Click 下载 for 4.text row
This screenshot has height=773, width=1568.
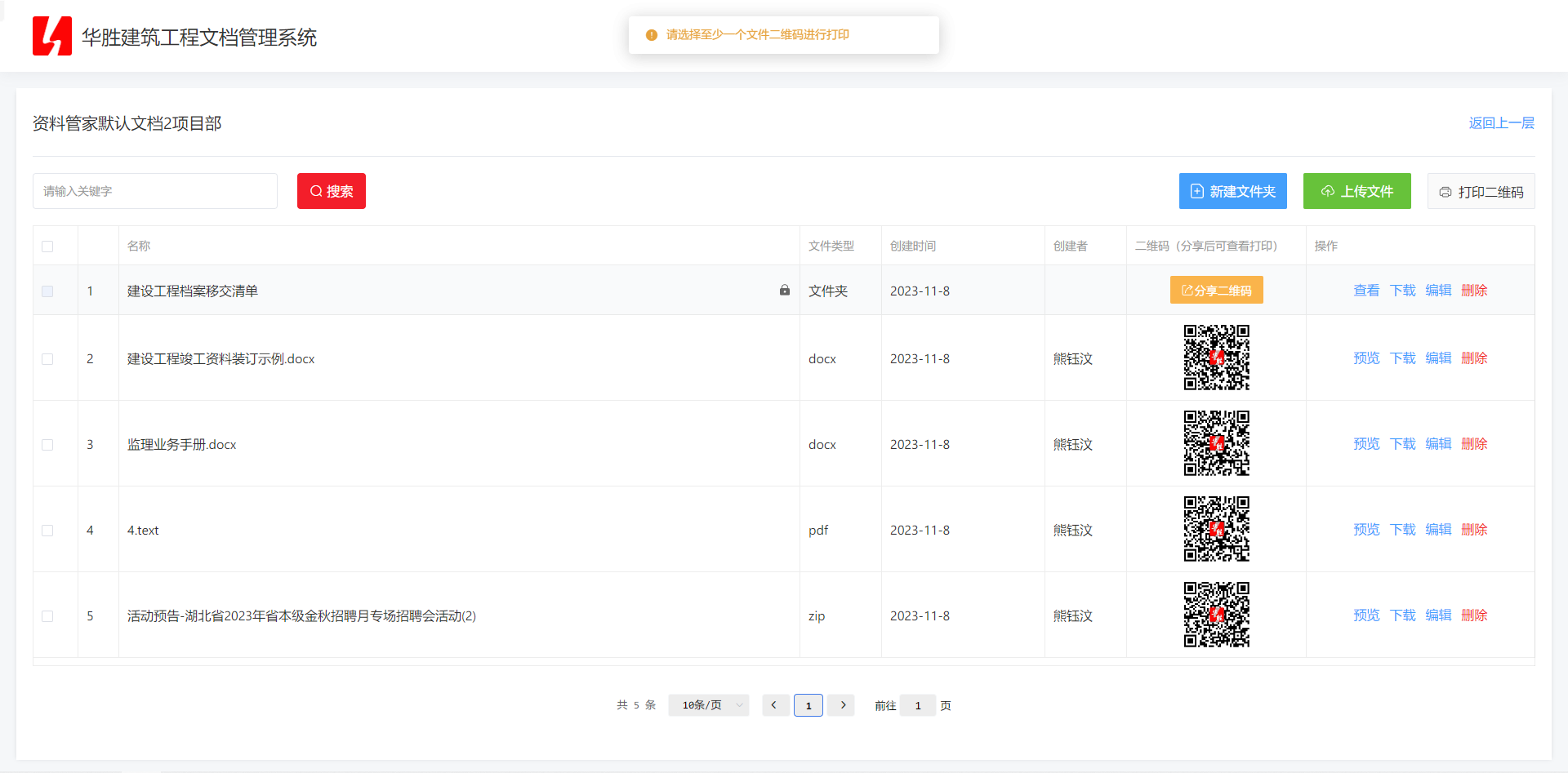point(1403,529)
